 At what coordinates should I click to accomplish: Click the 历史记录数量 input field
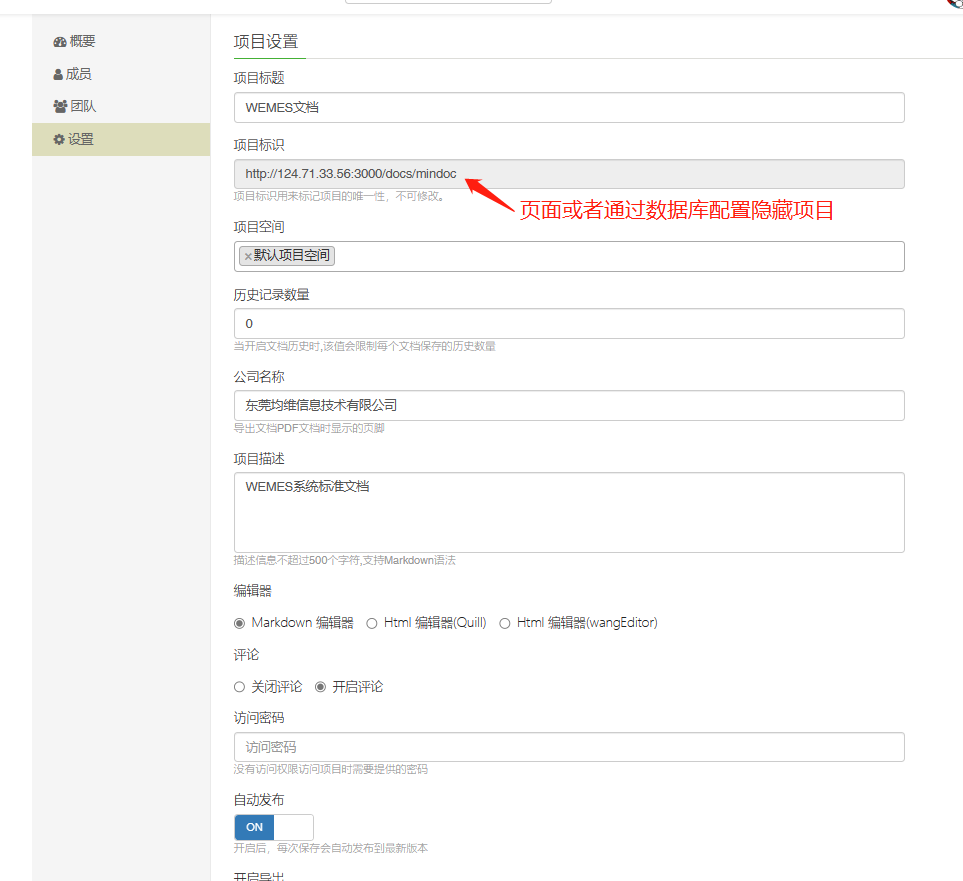(568, 324)
